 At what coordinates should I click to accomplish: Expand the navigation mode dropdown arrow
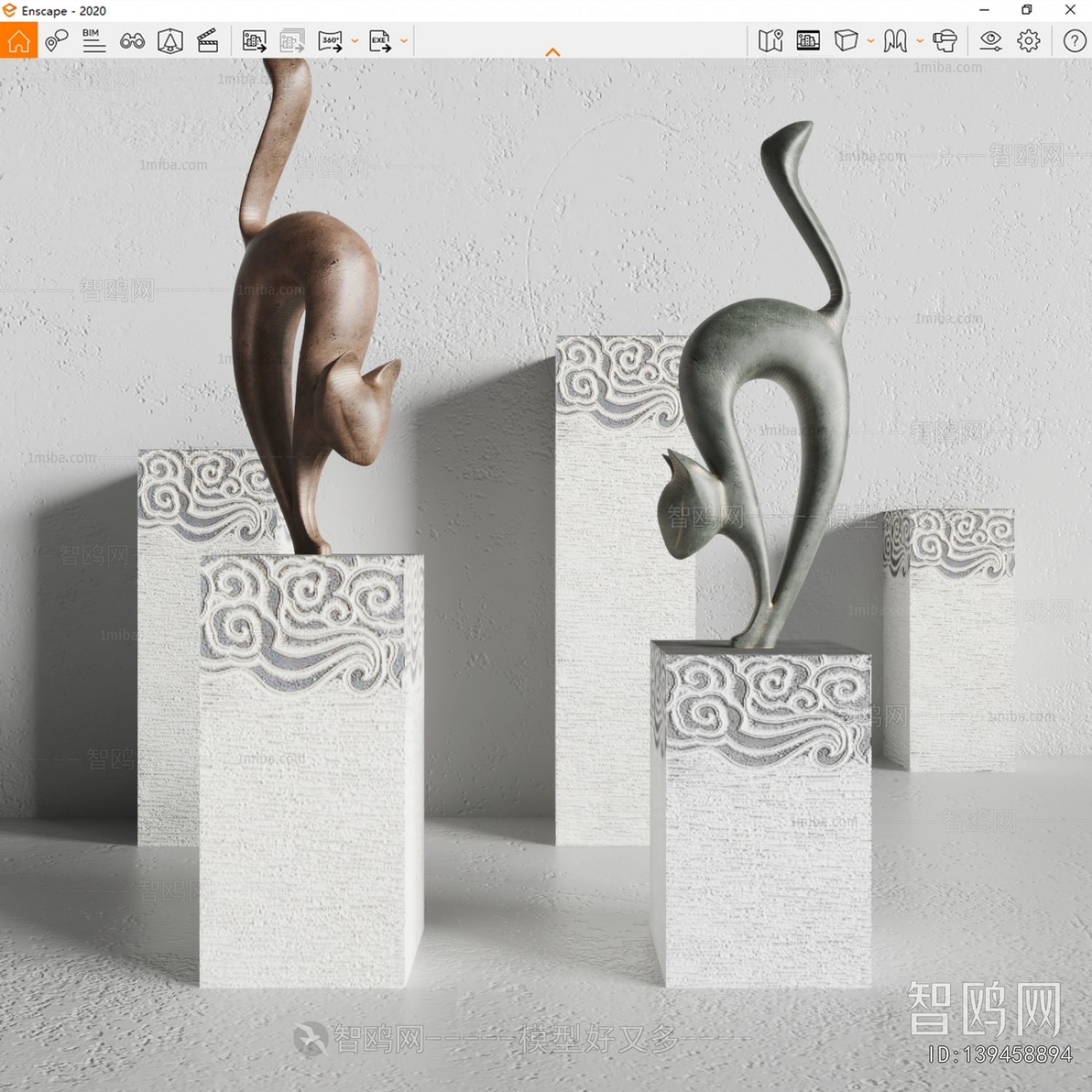tap(920, 41)
